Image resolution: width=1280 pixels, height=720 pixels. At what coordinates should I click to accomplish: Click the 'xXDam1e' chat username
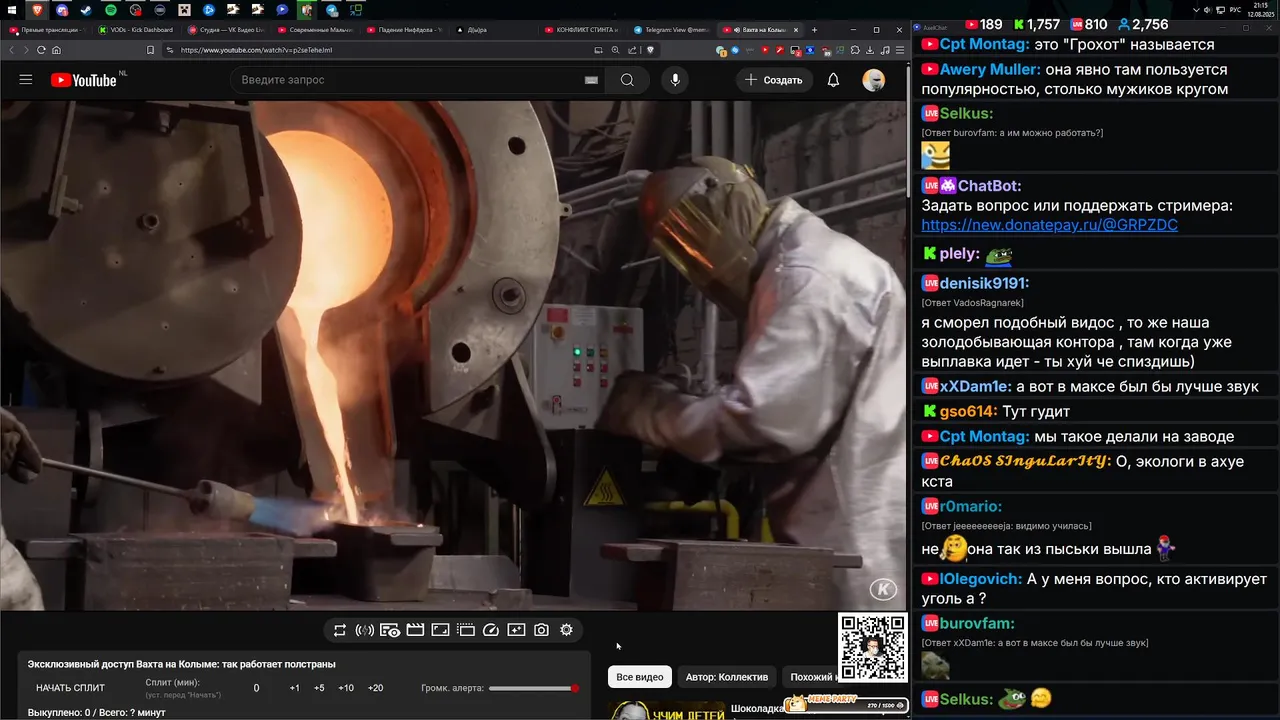[976, 387]
